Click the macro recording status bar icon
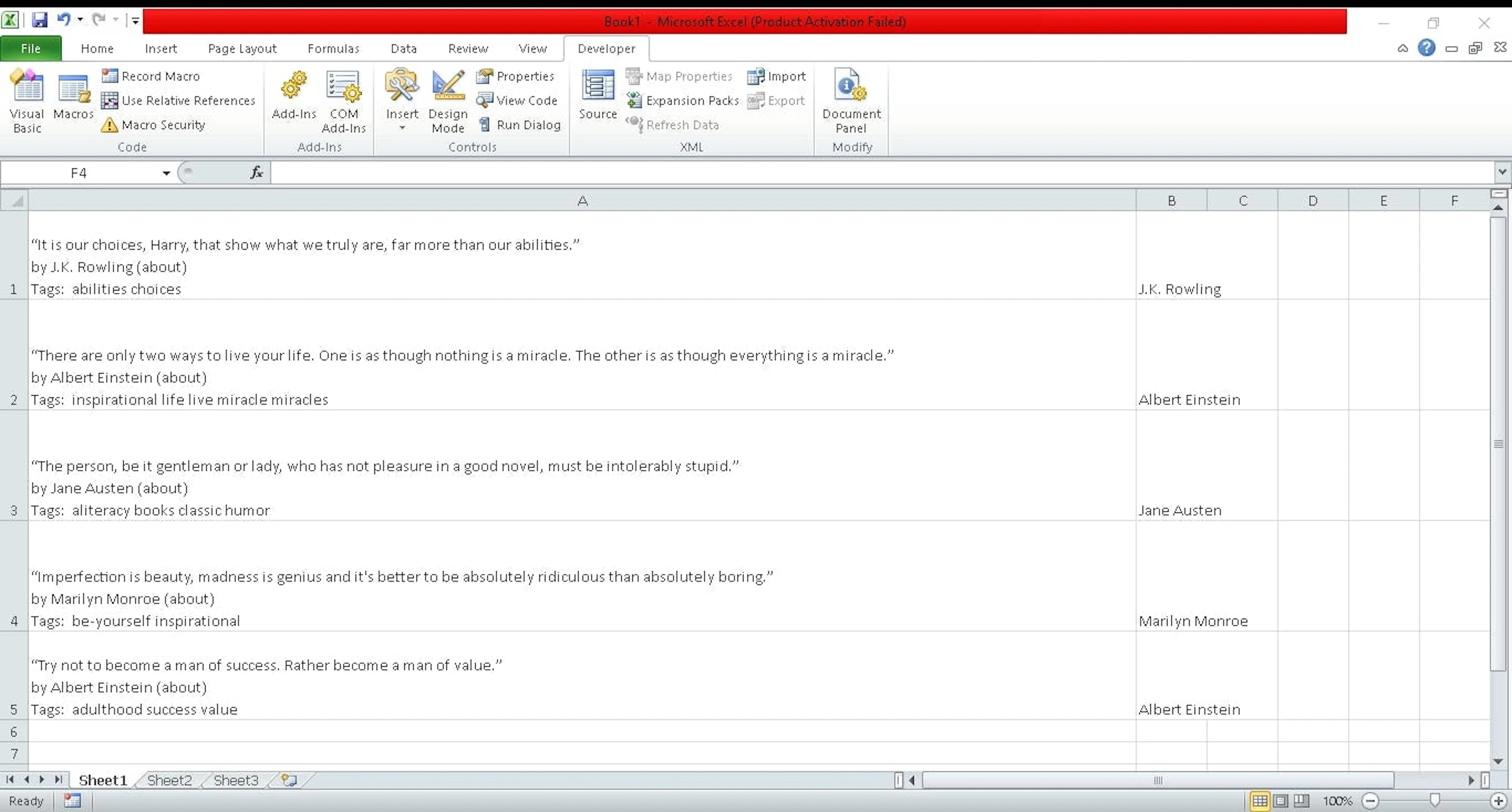Screen dimensions: 1512x812 pos(72,801)
